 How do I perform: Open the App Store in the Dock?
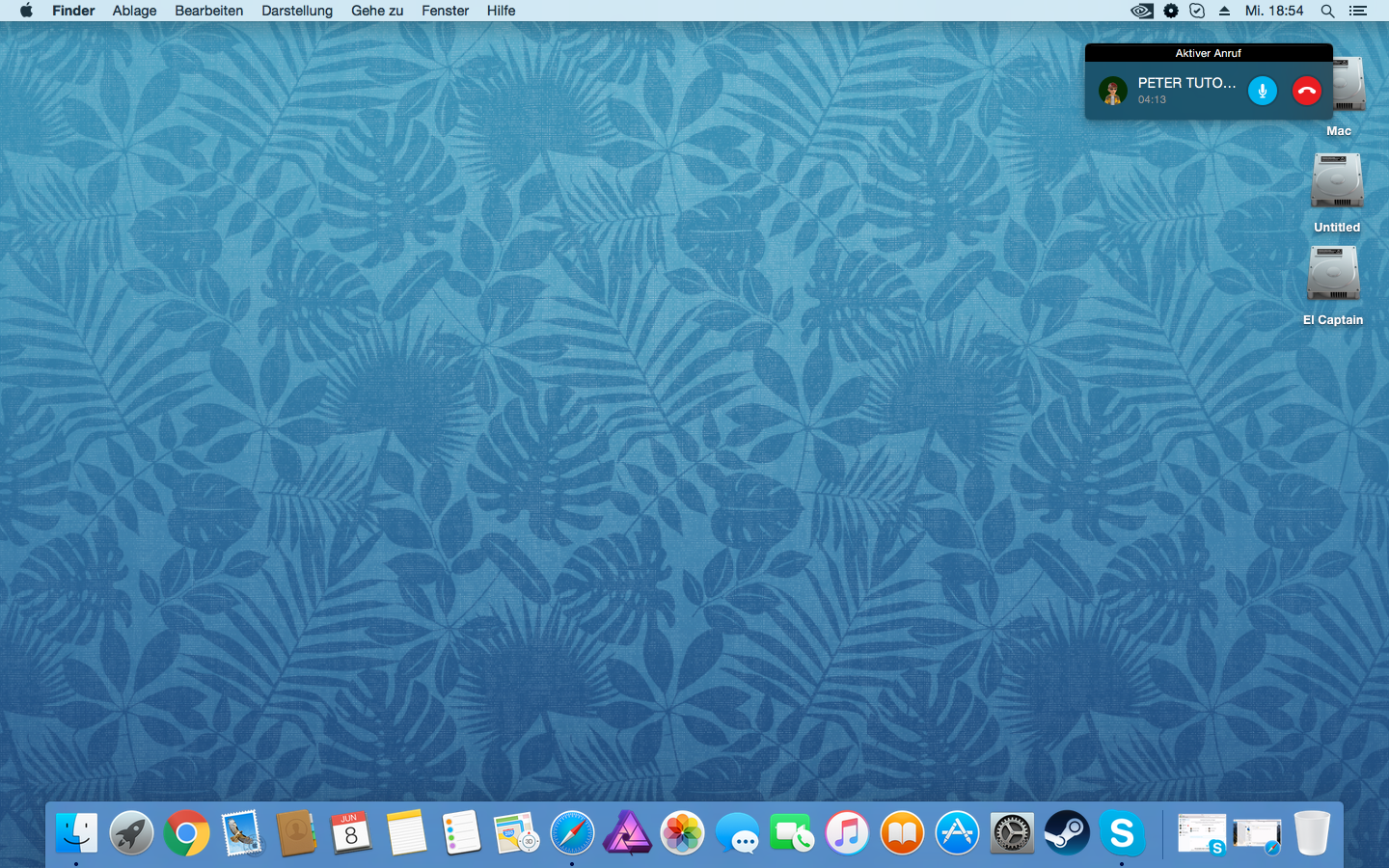pos(957,832)
